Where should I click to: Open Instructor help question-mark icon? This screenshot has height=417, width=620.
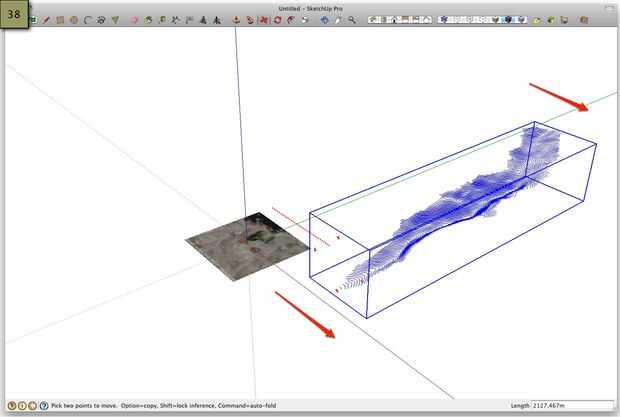click(44, 406)
